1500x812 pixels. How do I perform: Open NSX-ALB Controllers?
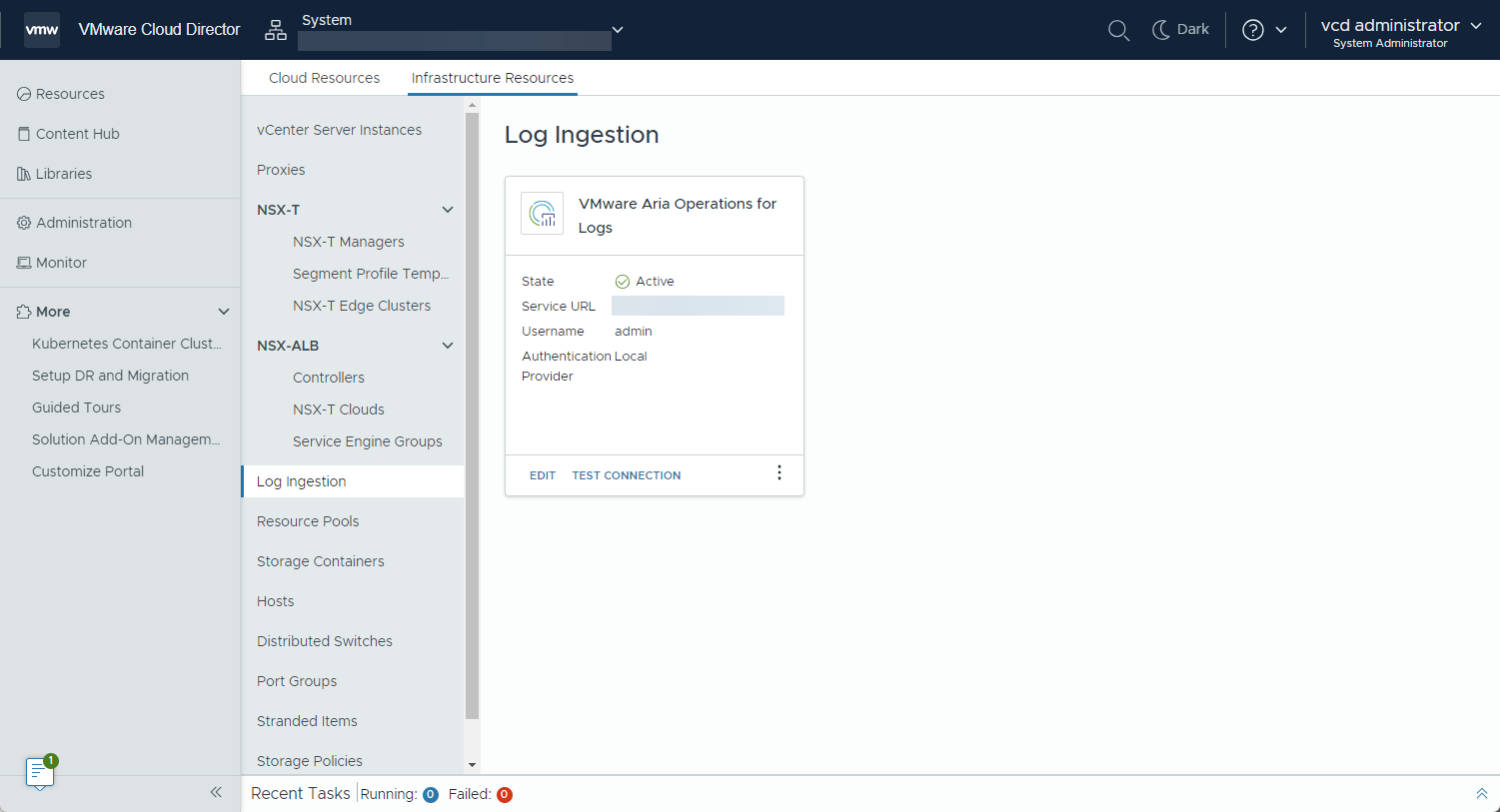329,378
